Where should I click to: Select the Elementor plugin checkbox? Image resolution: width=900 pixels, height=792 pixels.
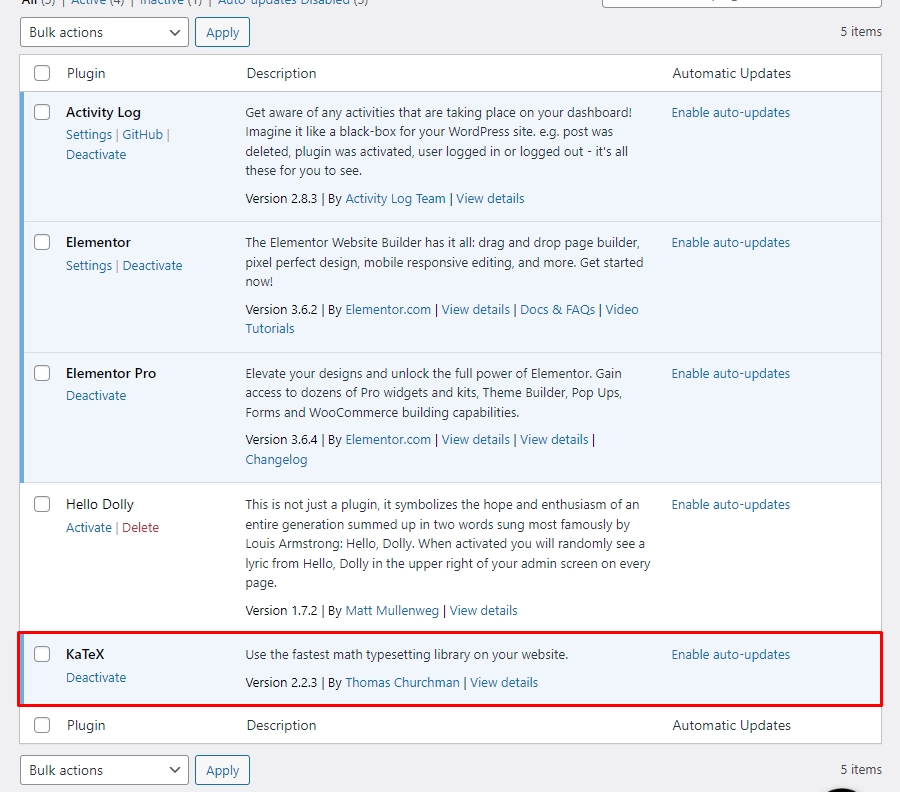click(x=42, y=242)
